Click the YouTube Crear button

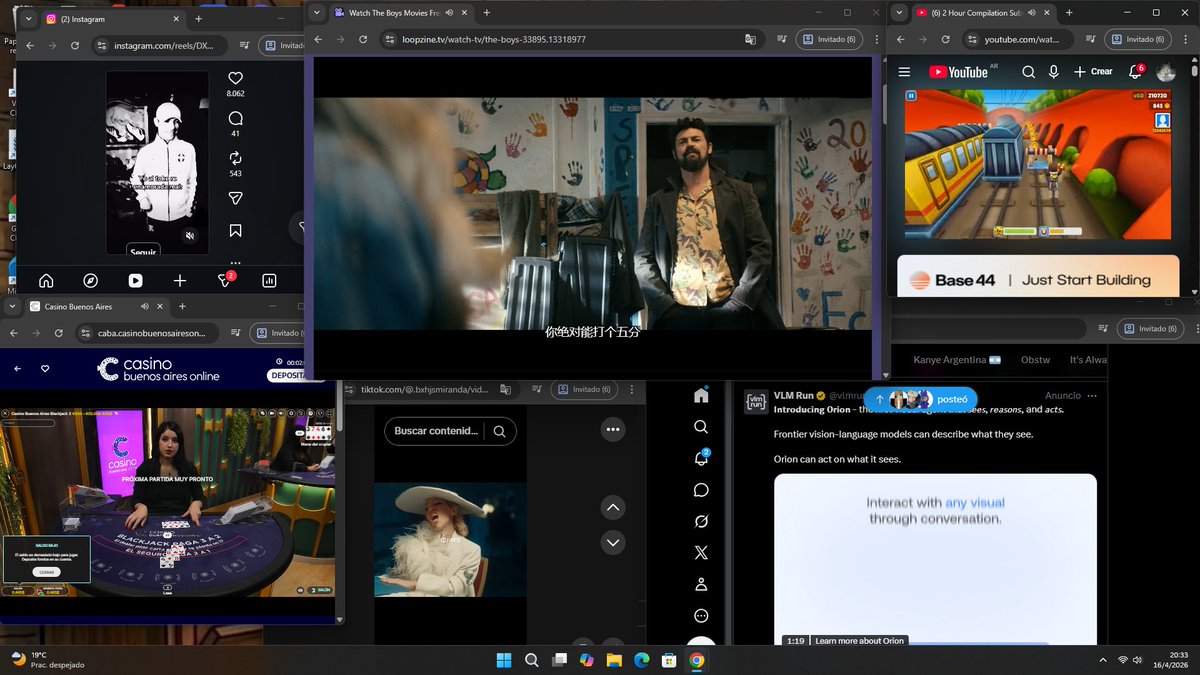(x=1093, y=72)
